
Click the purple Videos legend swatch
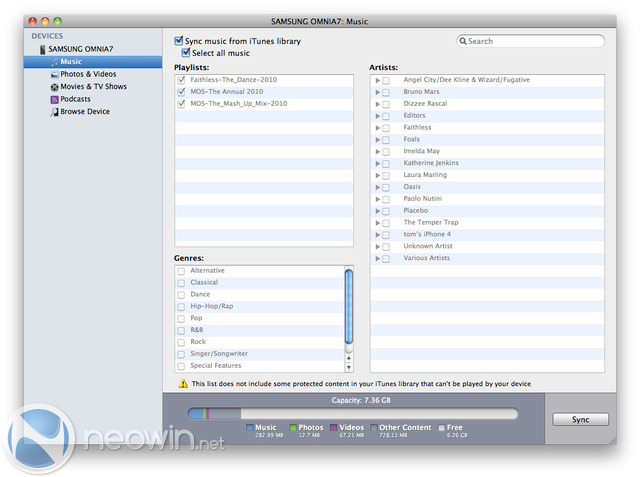click(x=334, y=428)
